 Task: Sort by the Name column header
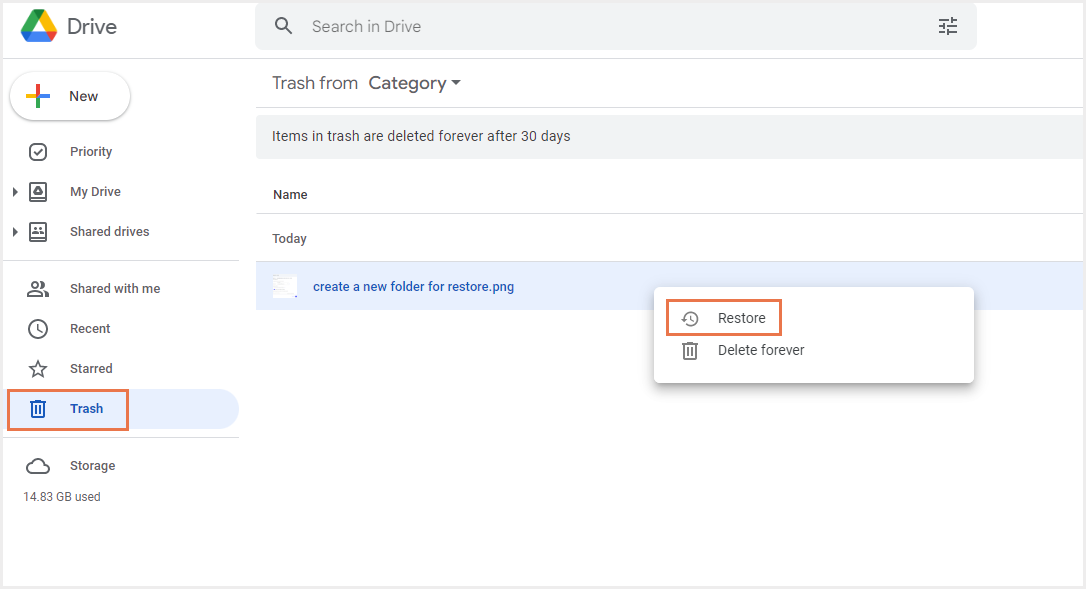(290, 195)
